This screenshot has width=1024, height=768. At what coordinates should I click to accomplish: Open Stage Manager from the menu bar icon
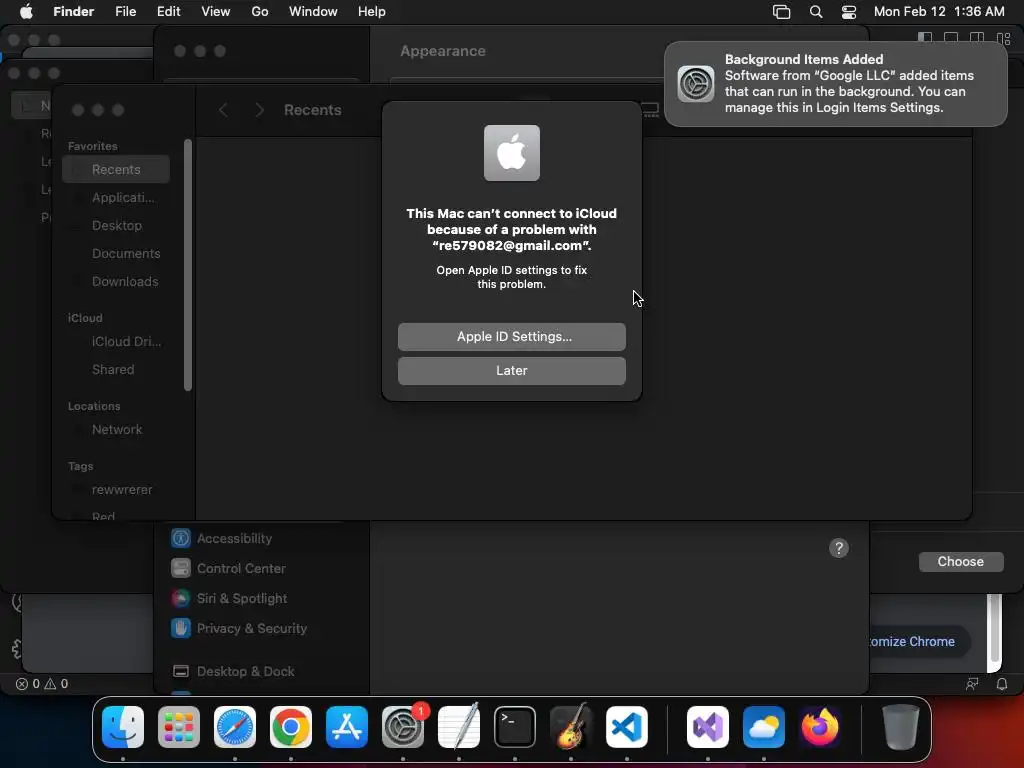tap(781, 11)
